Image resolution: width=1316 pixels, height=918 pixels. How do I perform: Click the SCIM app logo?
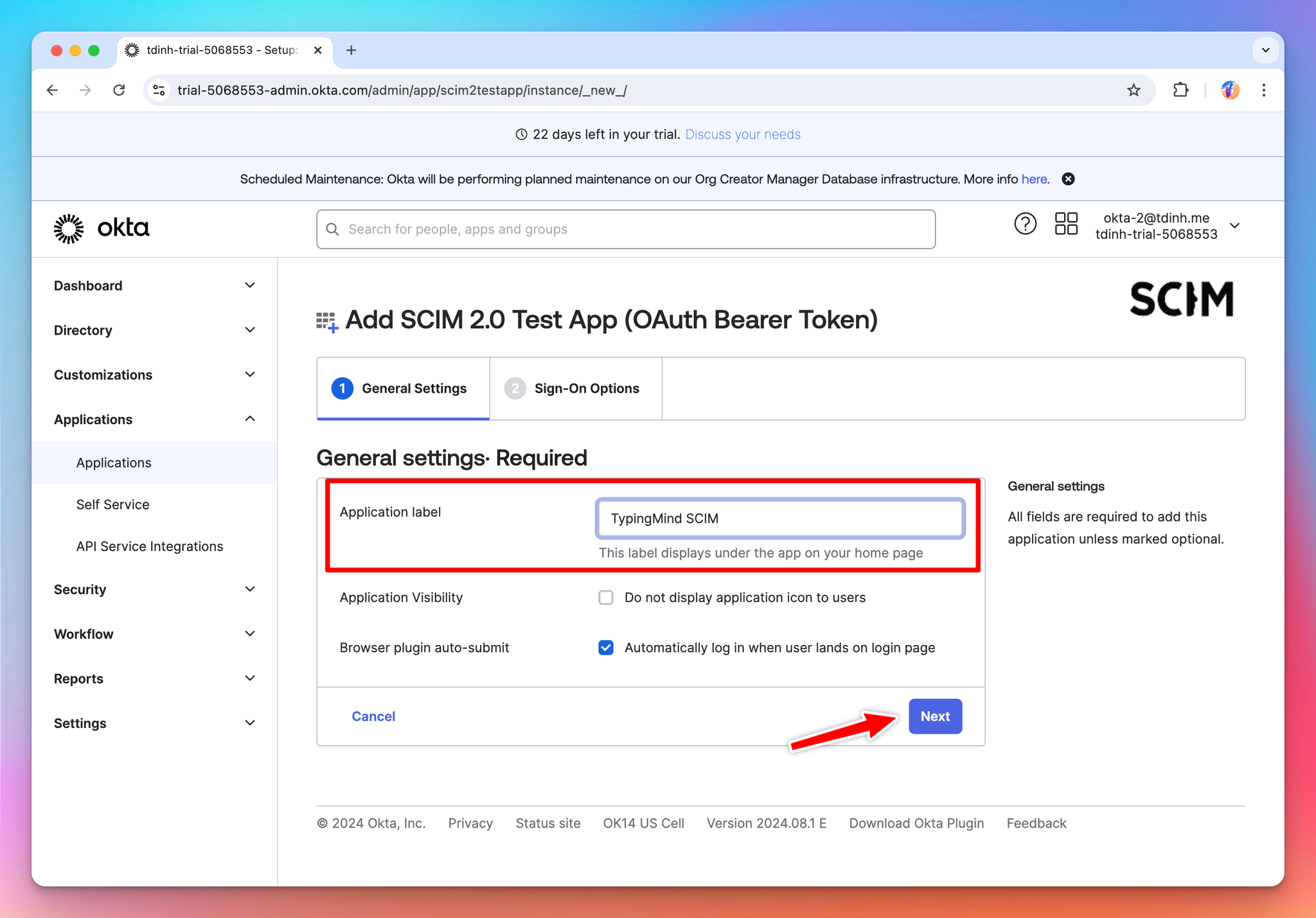click(1181, 299)
